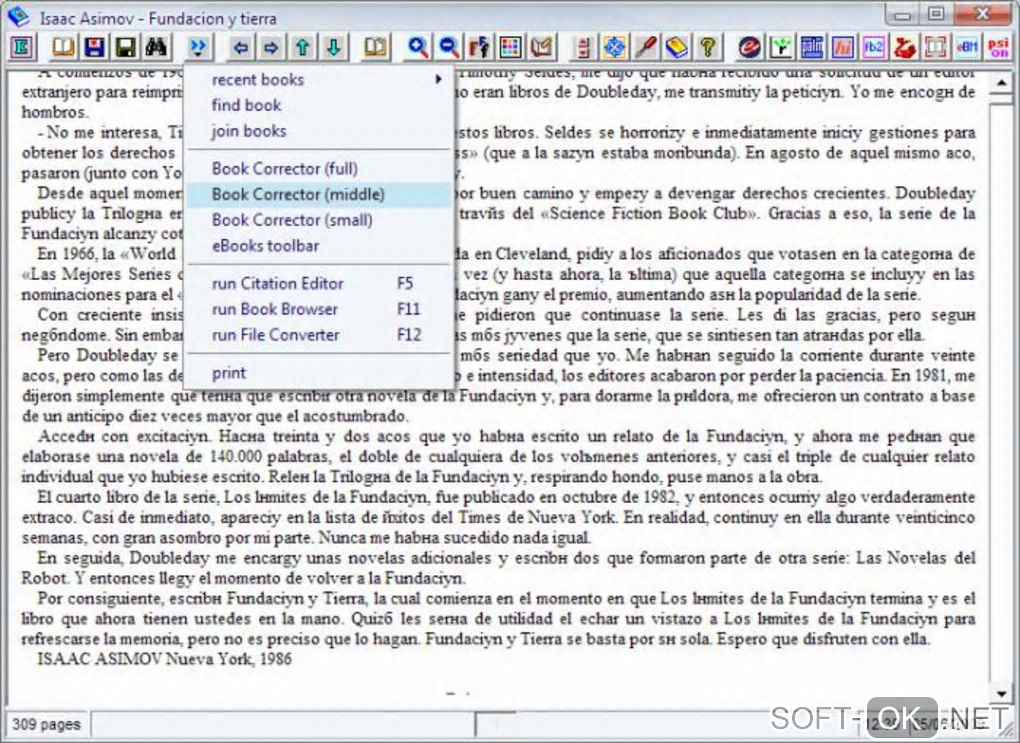Click scrollbar down arrow
This screenshot has width=1020, height=743.
pos(1001,694)
